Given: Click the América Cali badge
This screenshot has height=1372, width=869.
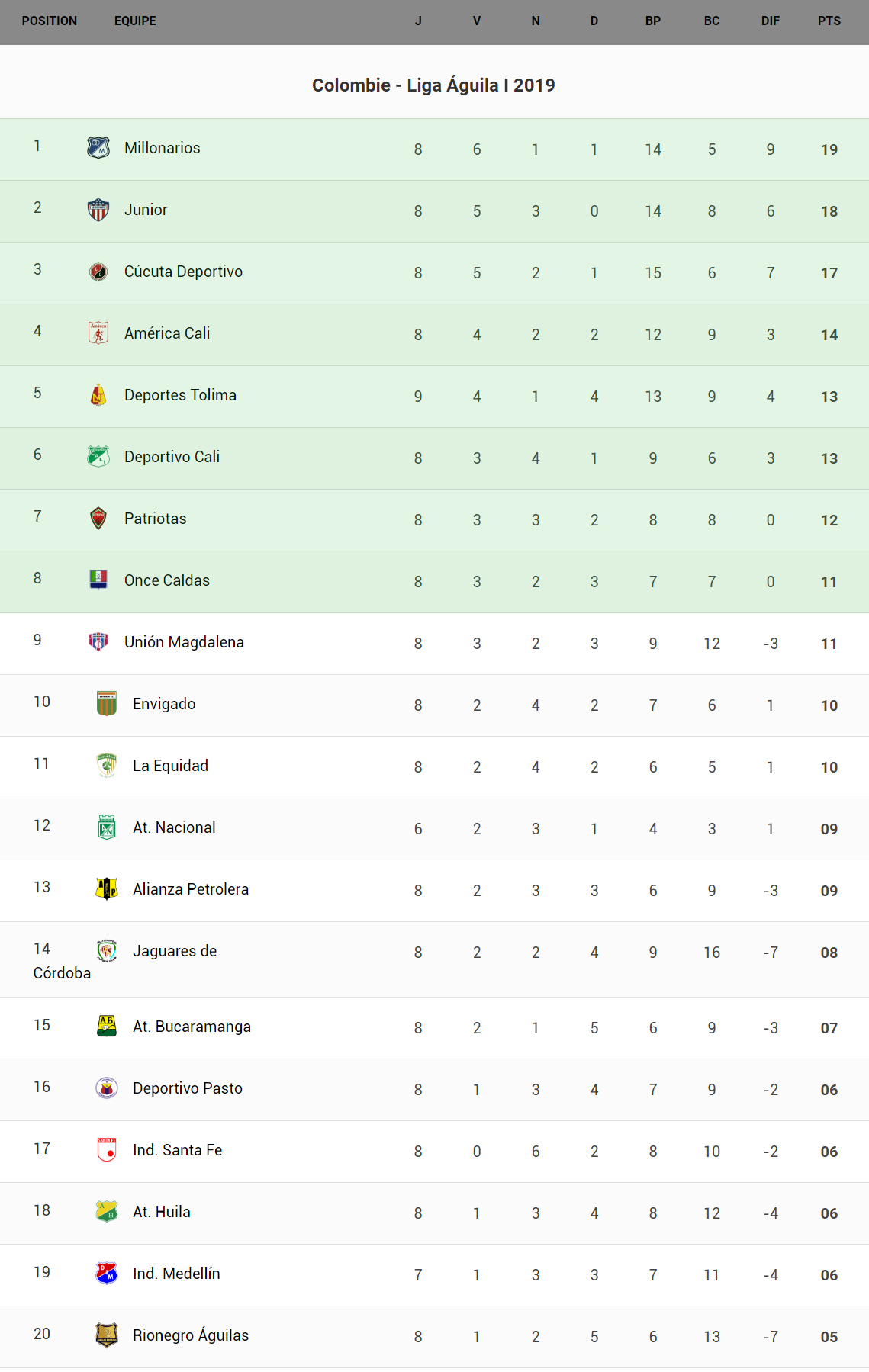Looking at the screenshot, I should coord(98,333).
